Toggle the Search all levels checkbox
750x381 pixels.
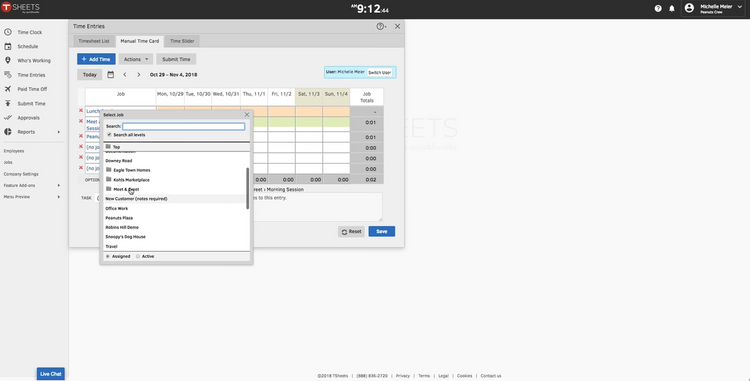point(110,135)
